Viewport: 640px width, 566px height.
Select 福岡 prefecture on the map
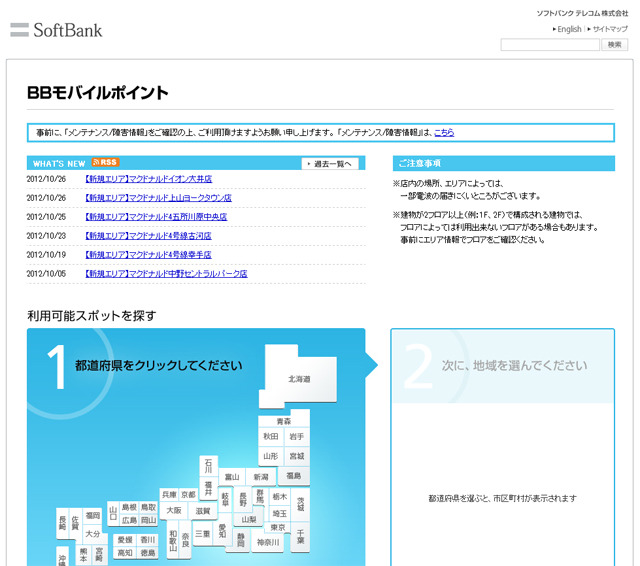(x=93, y=516)
